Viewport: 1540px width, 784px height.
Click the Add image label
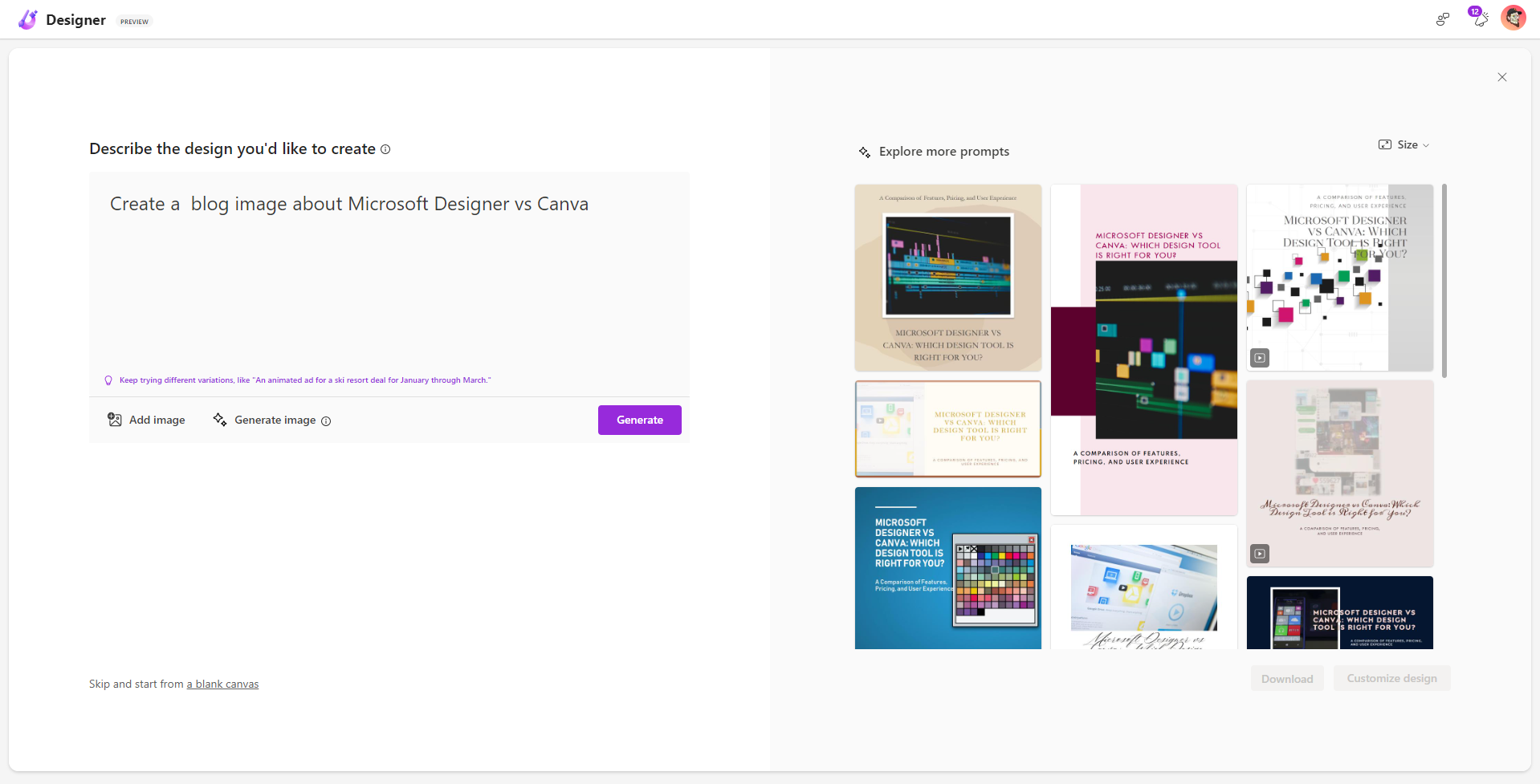(157, 420)
